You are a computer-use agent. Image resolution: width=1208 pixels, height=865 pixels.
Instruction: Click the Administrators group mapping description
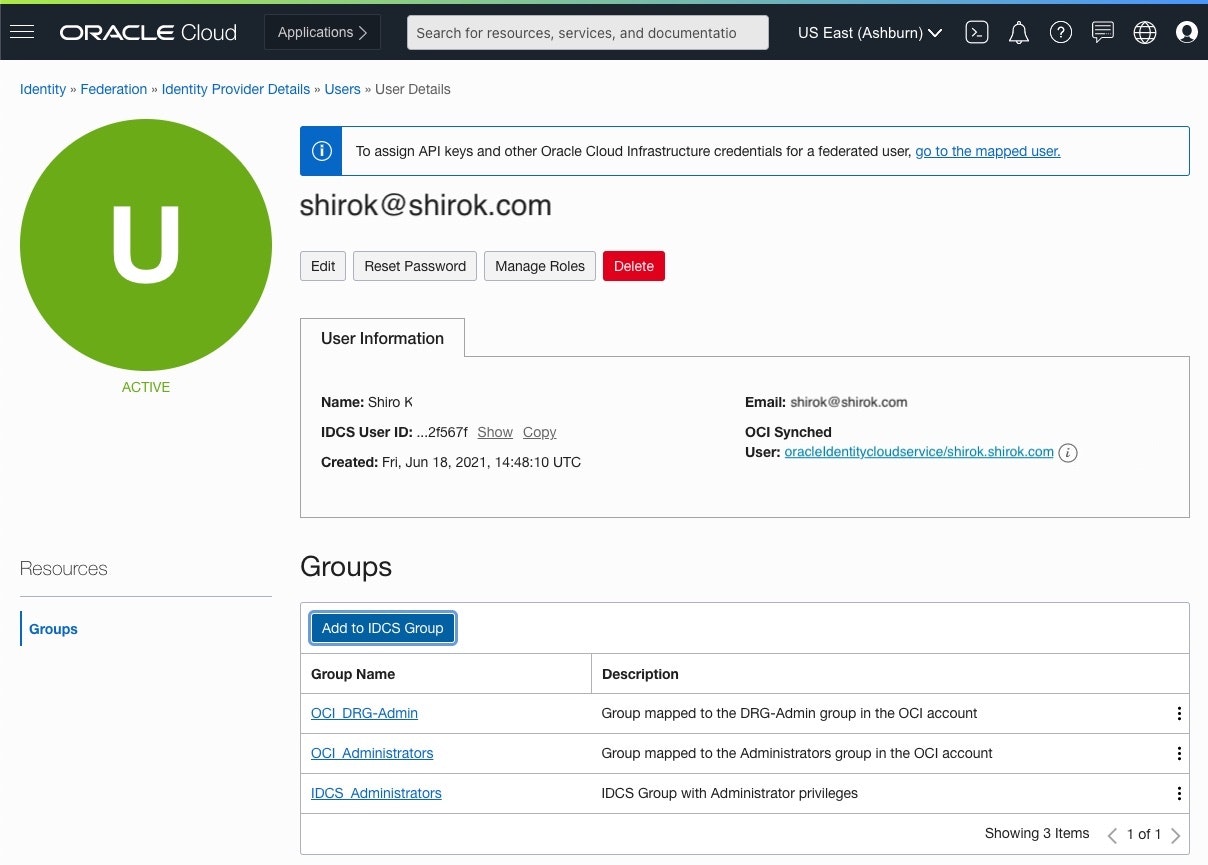coord(797,753)
